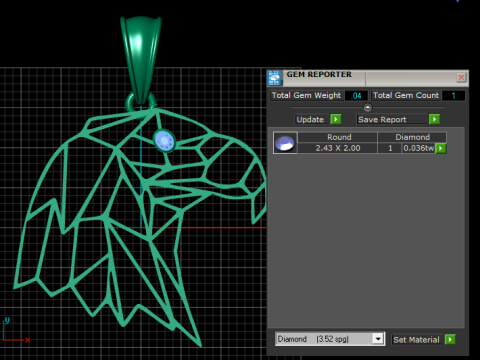480x360 pixels.
Task: Select the blue gem on the pendant
Action: coord(164,140)
